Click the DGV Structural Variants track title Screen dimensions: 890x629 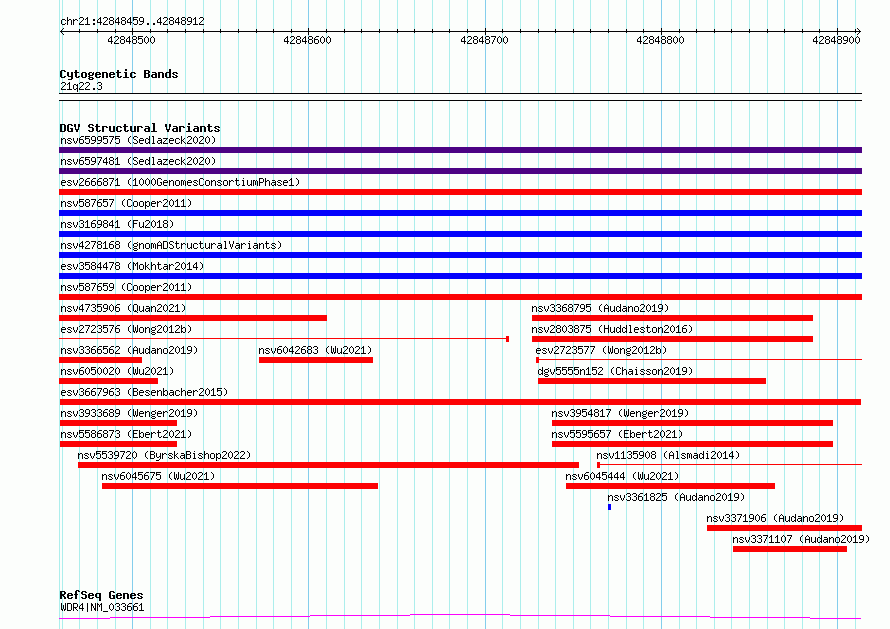140,128
